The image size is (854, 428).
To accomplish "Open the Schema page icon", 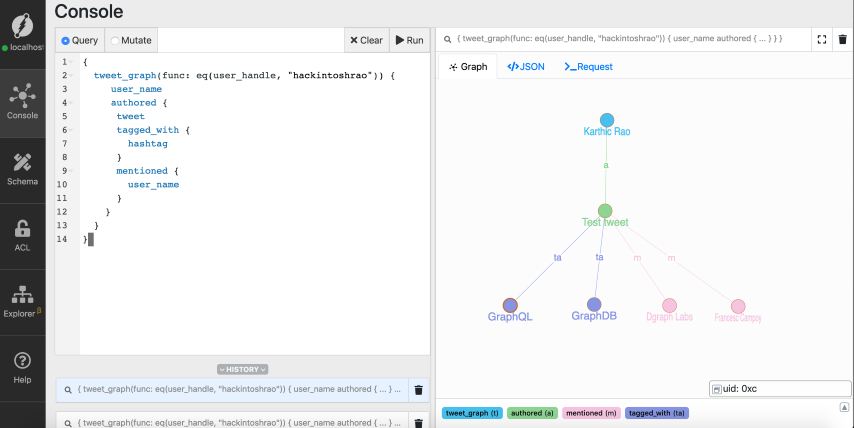I will point(22,169).
